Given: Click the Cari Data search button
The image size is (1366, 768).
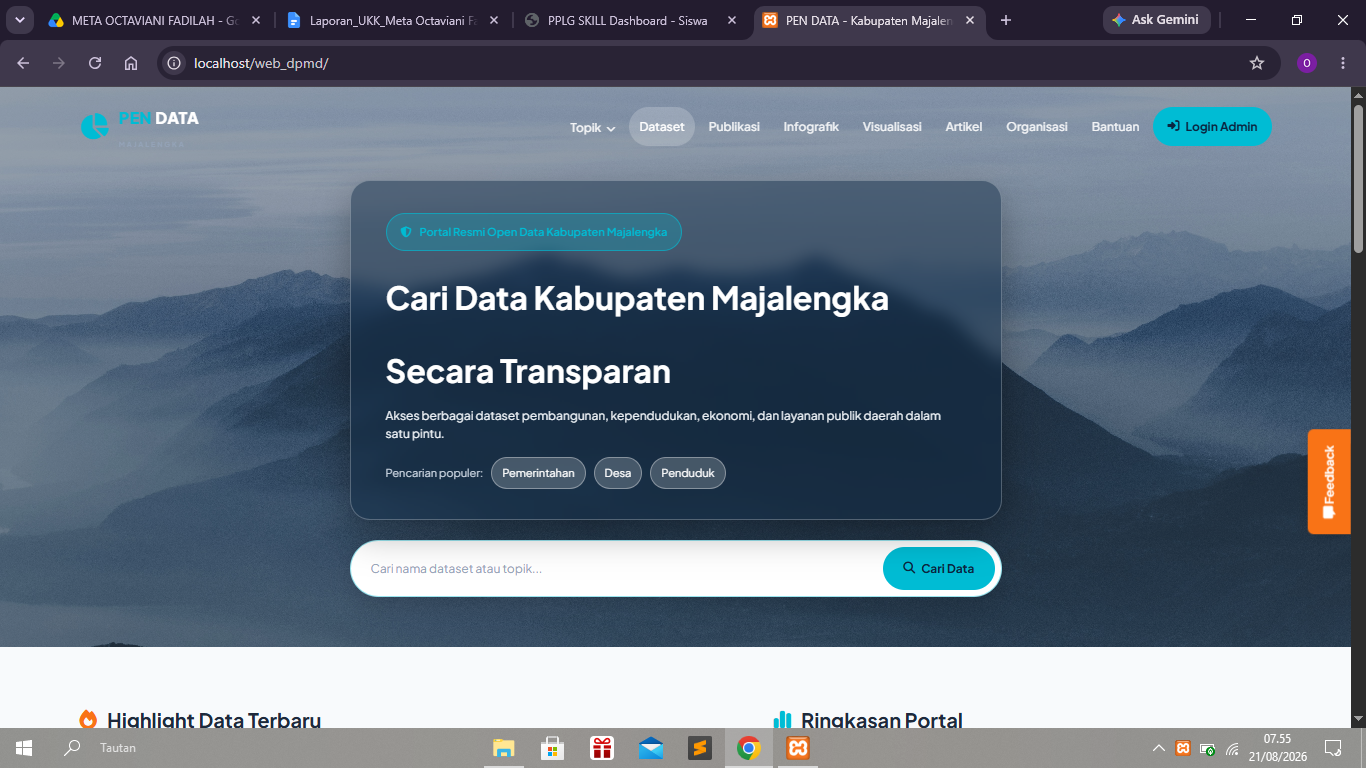Looking at the screenshot, I should (938, 568).
